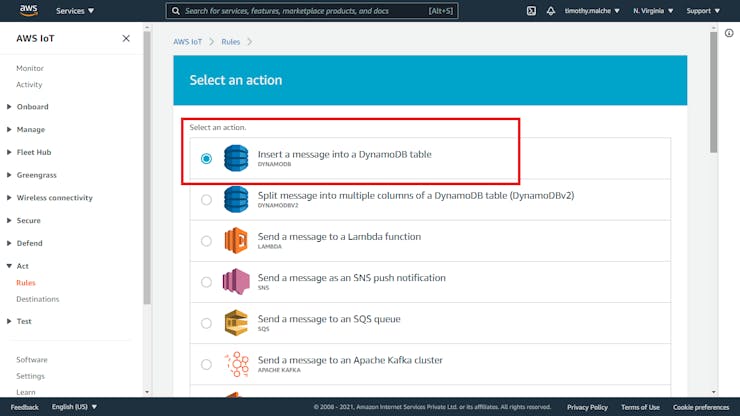Open the Services dropdown
The image size is (740, 416).
[75, 11]
